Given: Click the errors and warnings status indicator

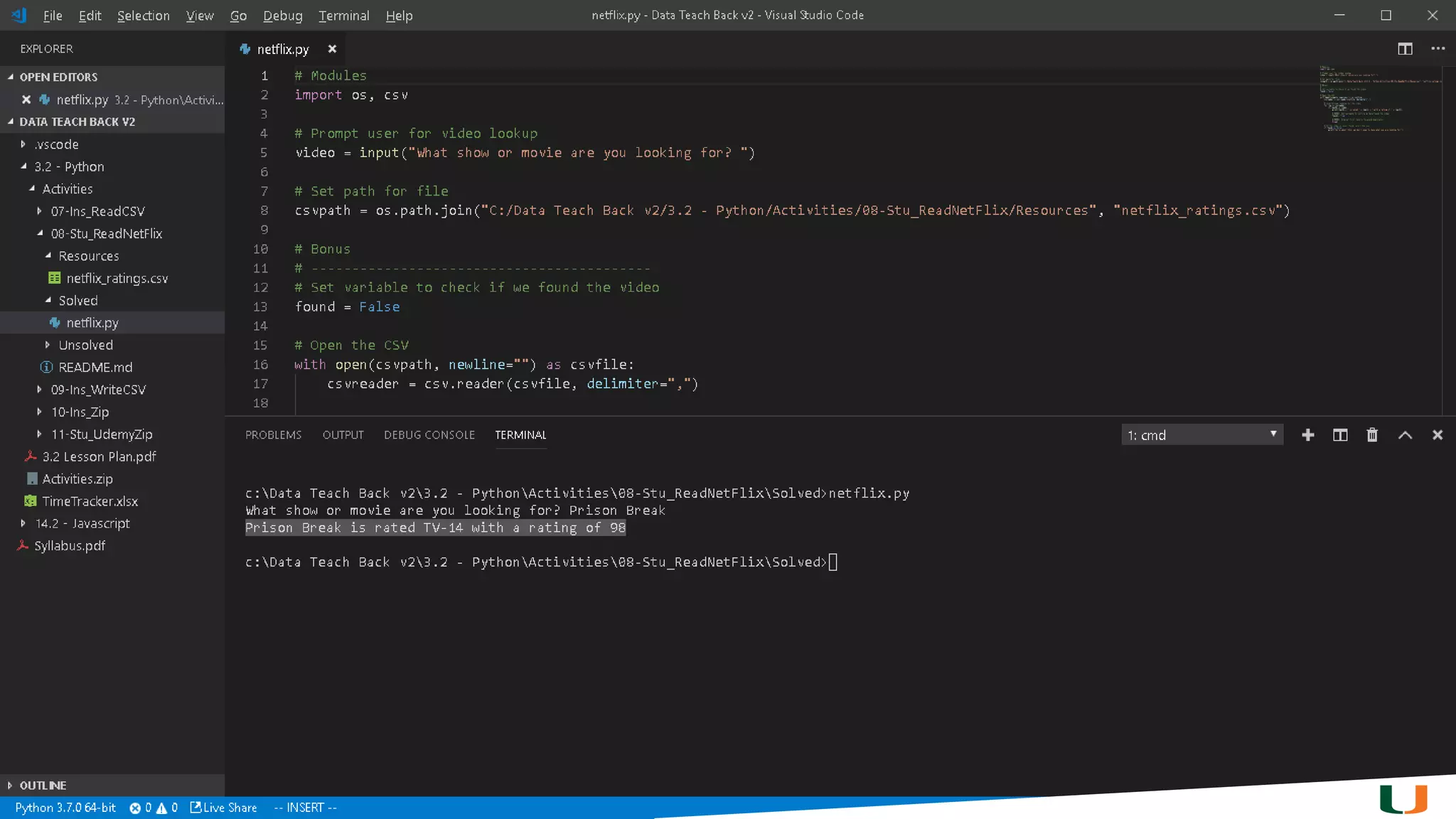Looking at the screenshot, I should pos(153,808).
